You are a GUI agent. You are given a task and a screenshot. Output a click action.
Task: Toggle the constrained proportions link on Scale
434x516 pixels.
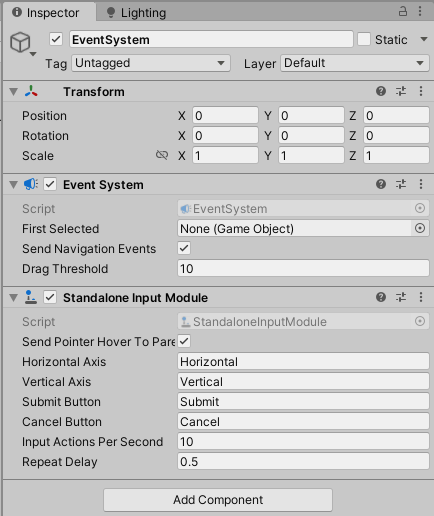(x=162, y=155)
